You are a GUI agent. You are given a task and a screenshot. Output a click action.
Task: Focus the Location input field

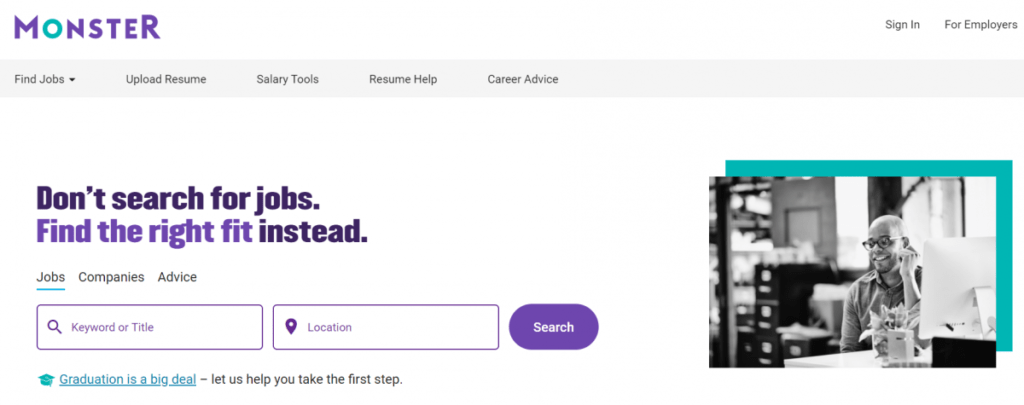tap(385, 327)
